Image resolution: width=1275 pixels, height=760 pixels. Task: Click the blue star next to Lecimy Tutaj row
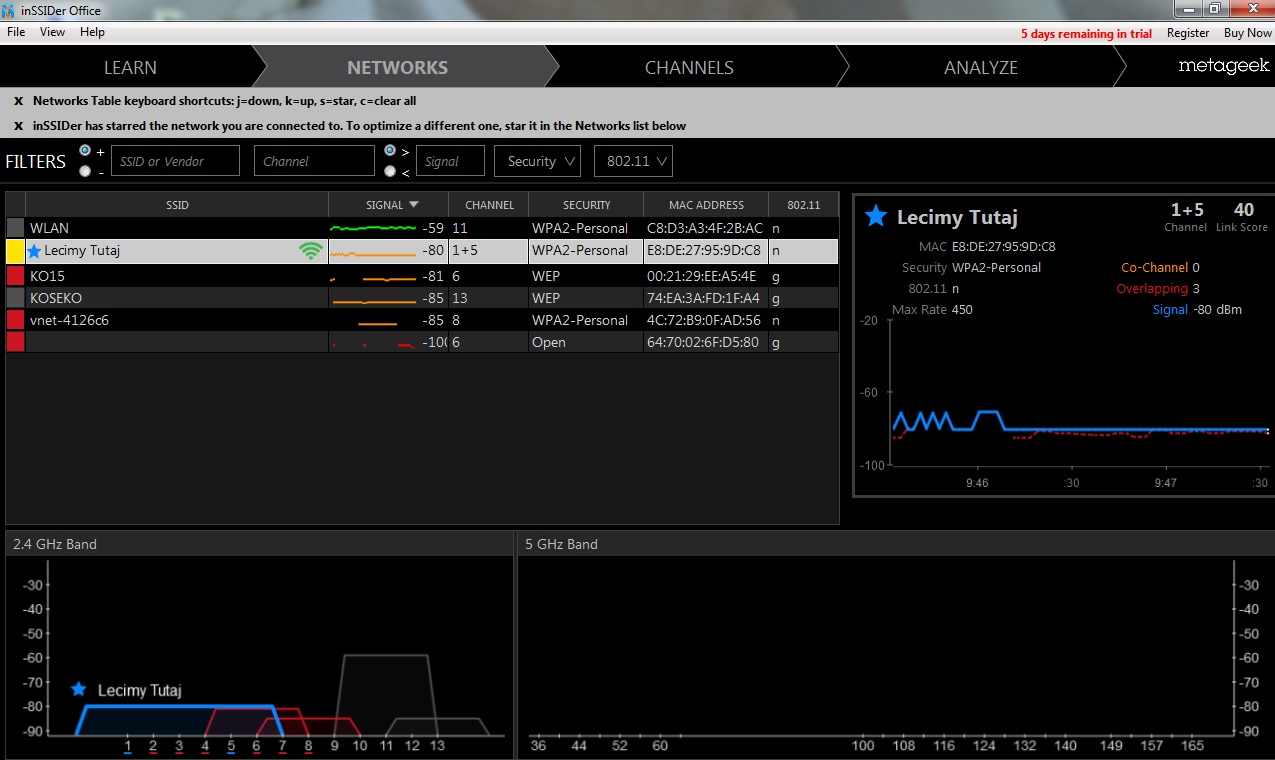[x=35, y=251]
